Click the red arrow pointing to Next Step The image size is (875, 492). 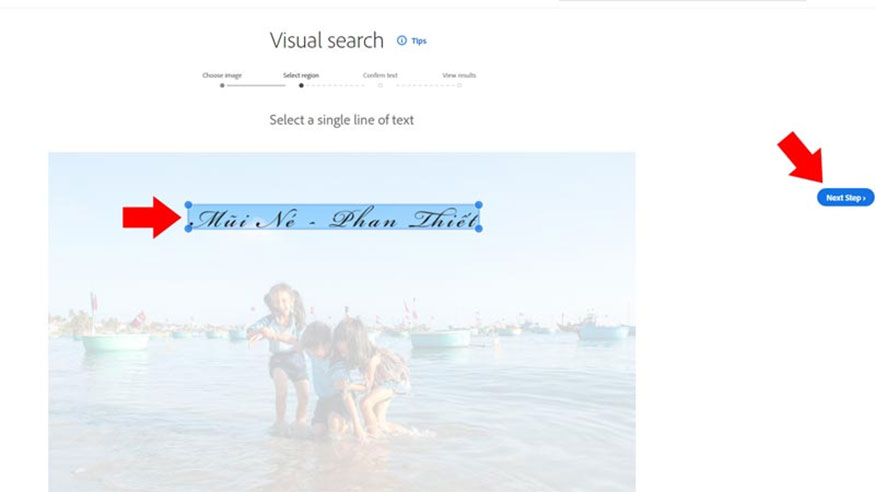[801, 157]
